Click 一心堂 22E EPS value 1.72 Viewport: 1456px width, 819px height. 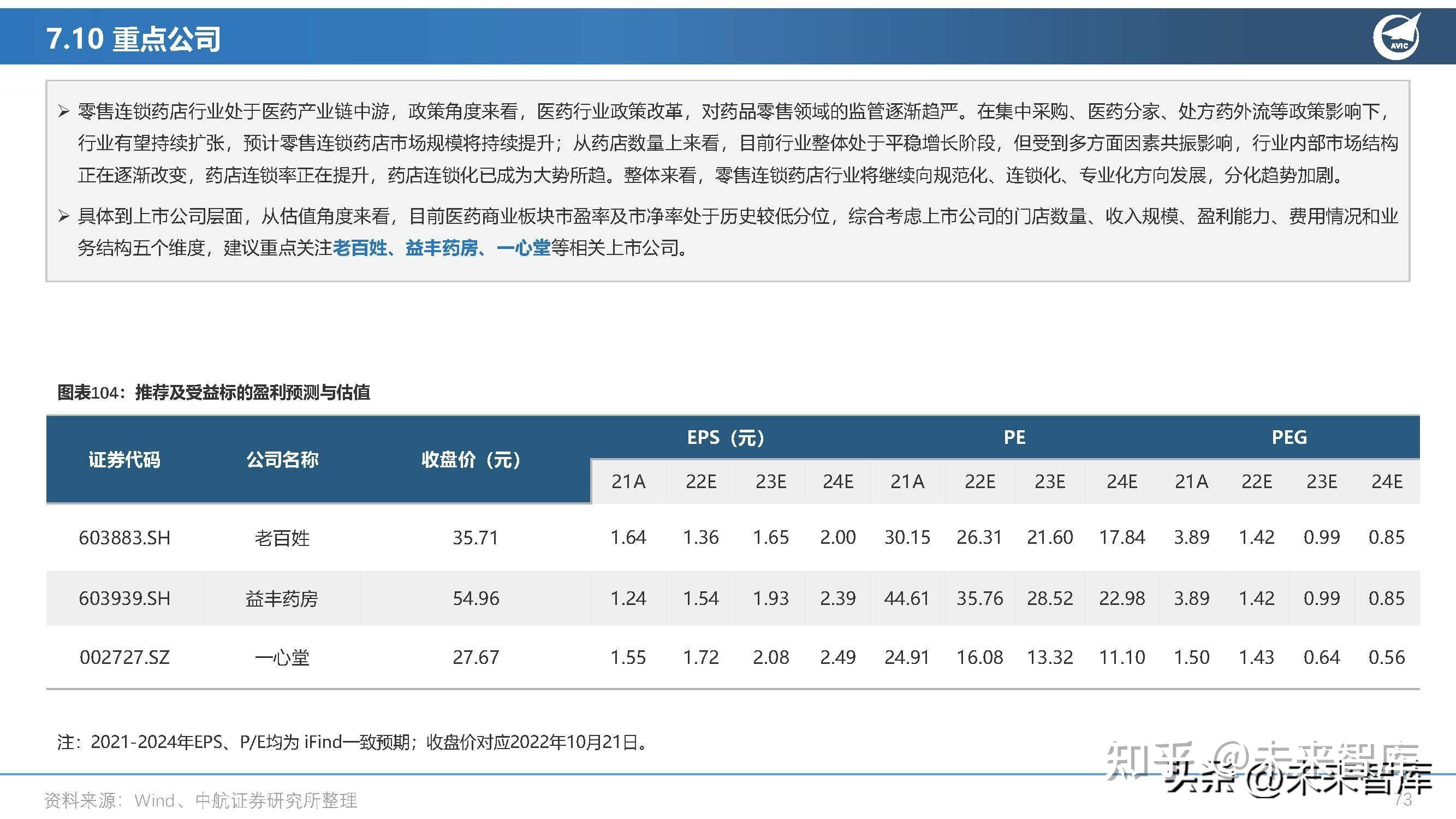click(701, 657)
